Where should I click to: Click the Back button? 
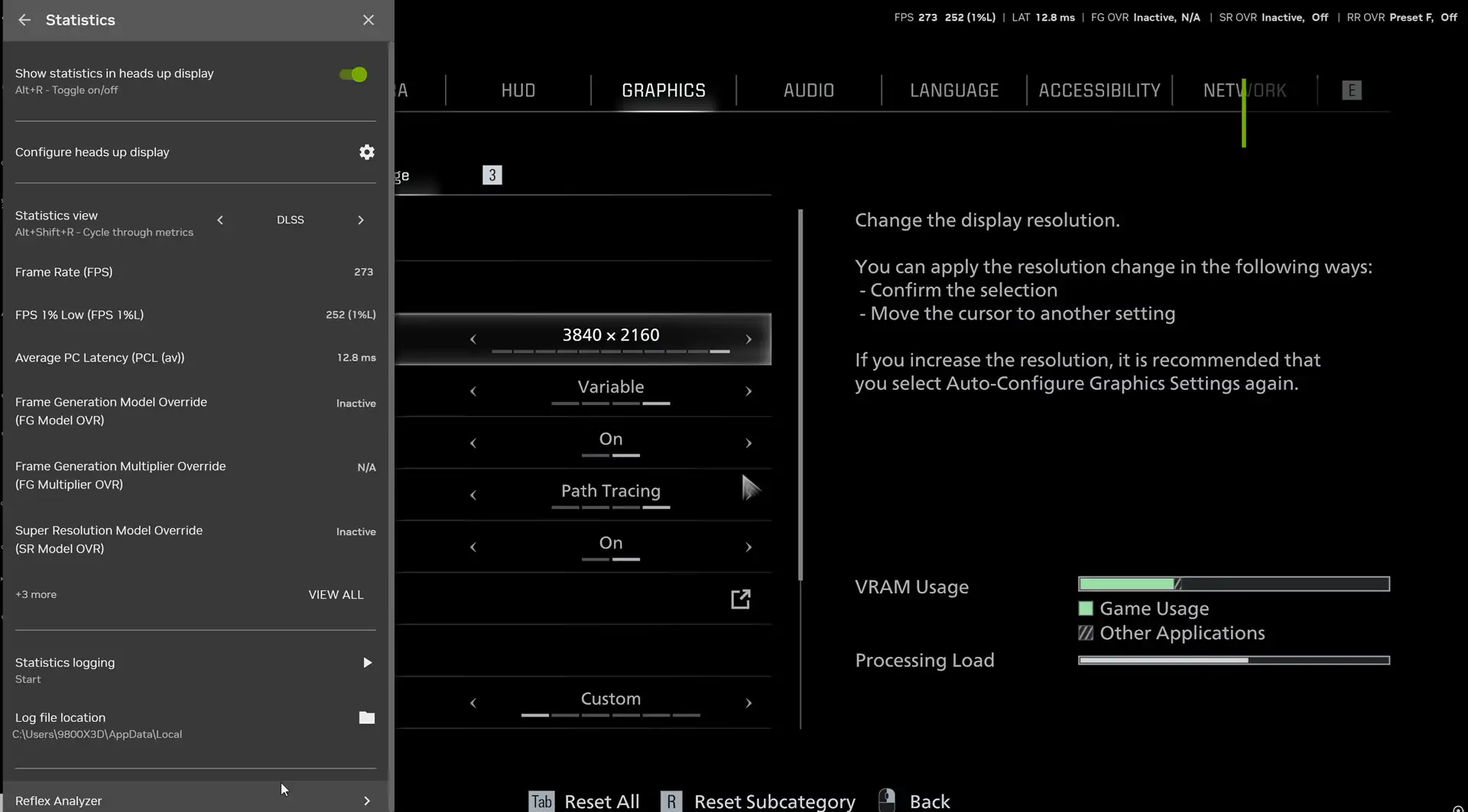pos(930,801)
